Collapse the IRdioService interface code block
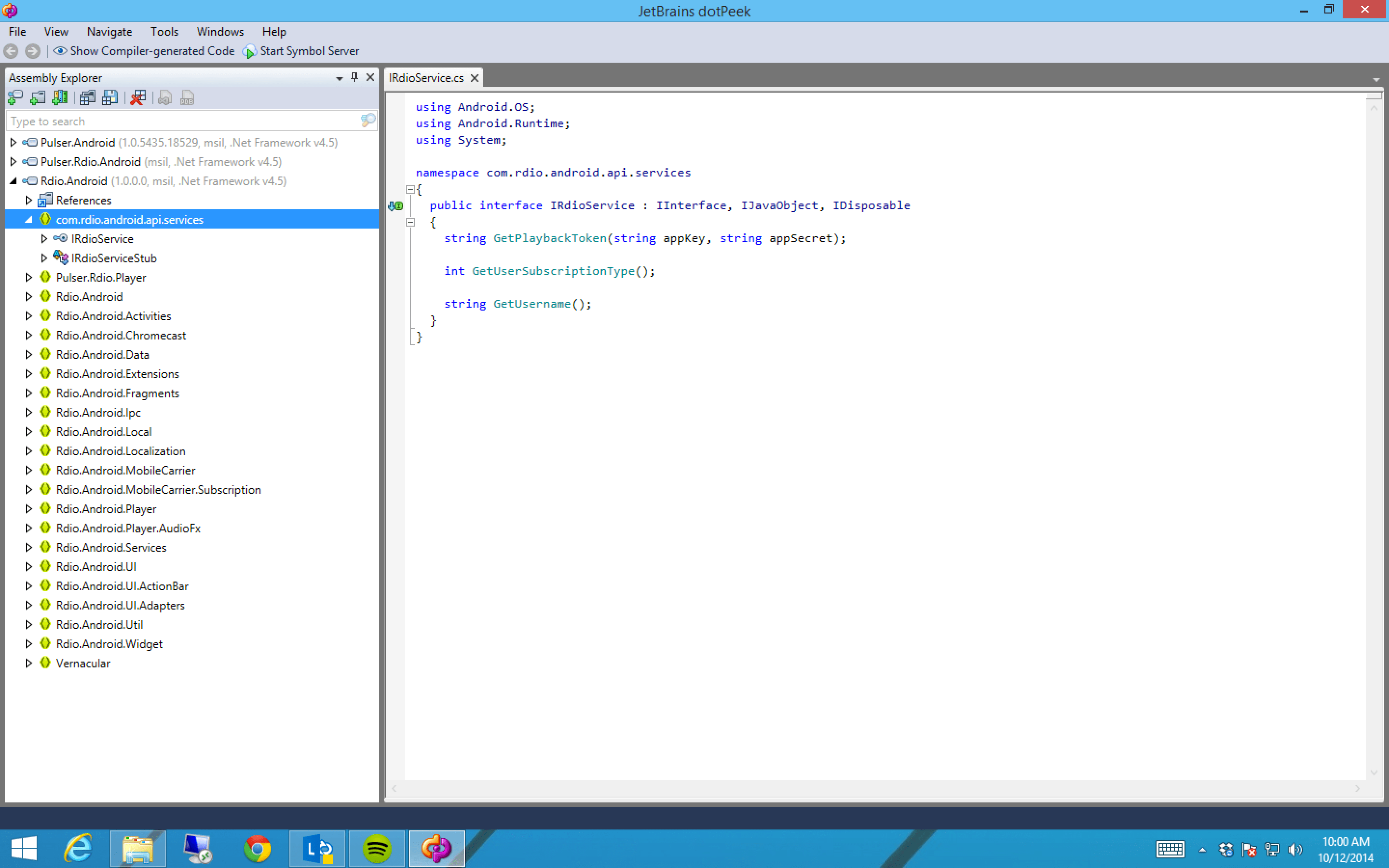Screen dimensions: 1389x868 point(410,222)
